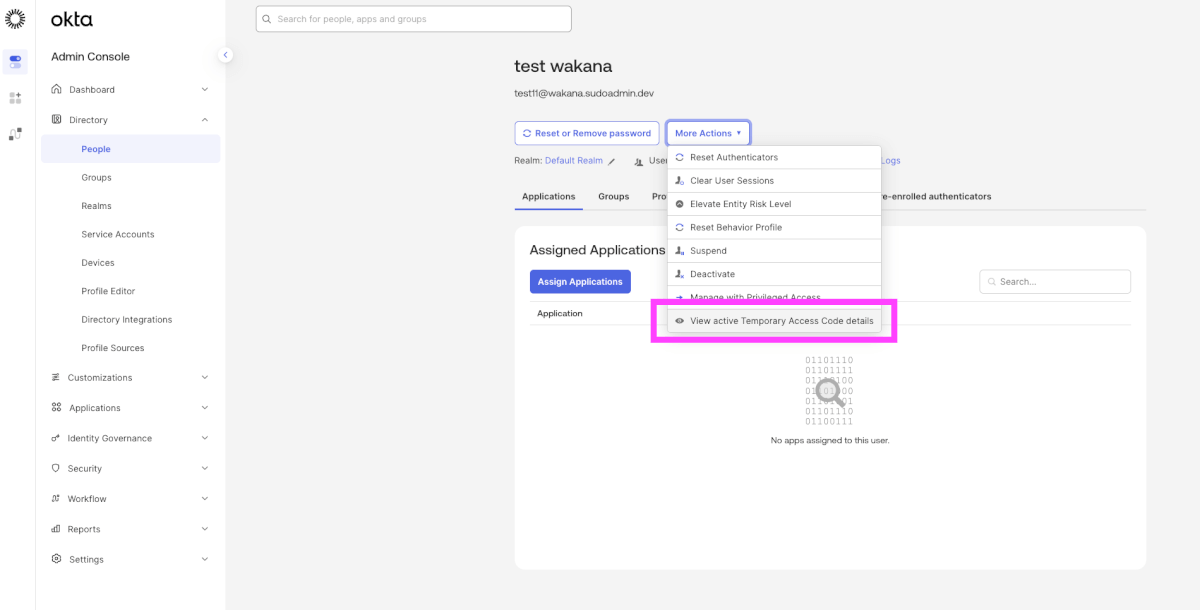Screen dimensions: 1200x610
Task: Open the app integrations grid-plus icon in left rail
Action: tap(15, 98)
